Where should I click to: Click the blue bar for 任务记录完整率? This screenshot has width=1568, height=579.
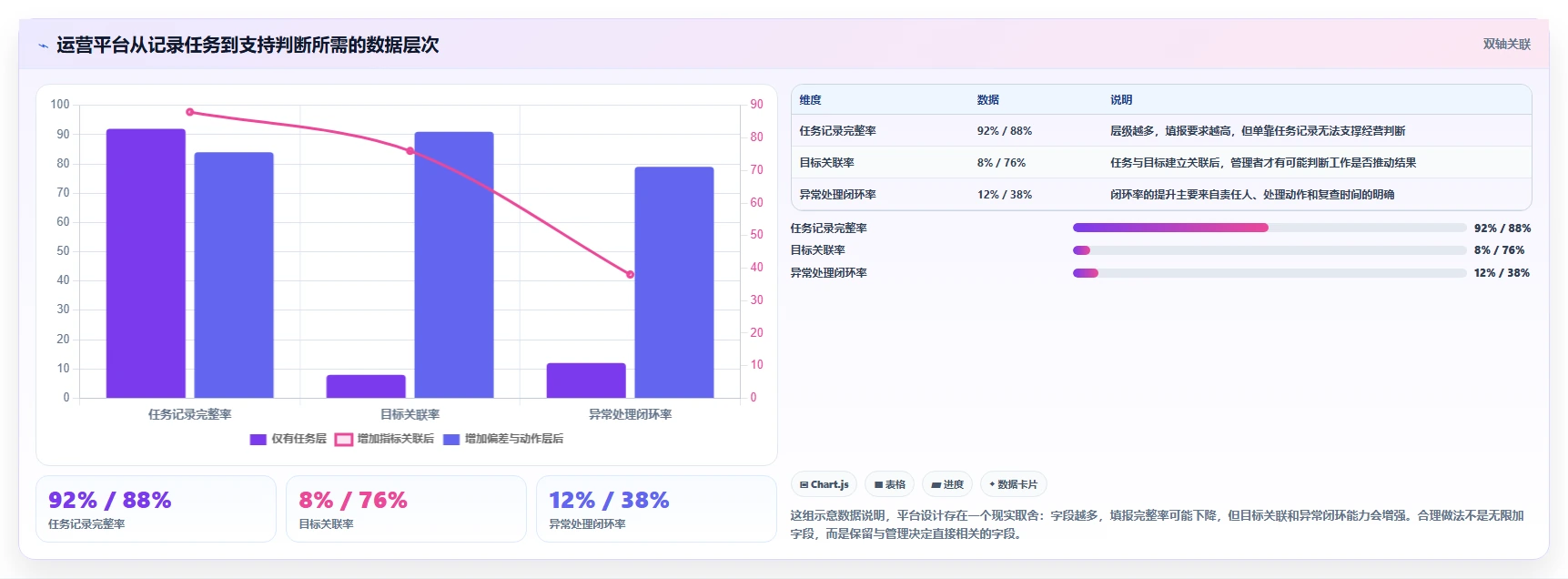[x=234, y=275]
